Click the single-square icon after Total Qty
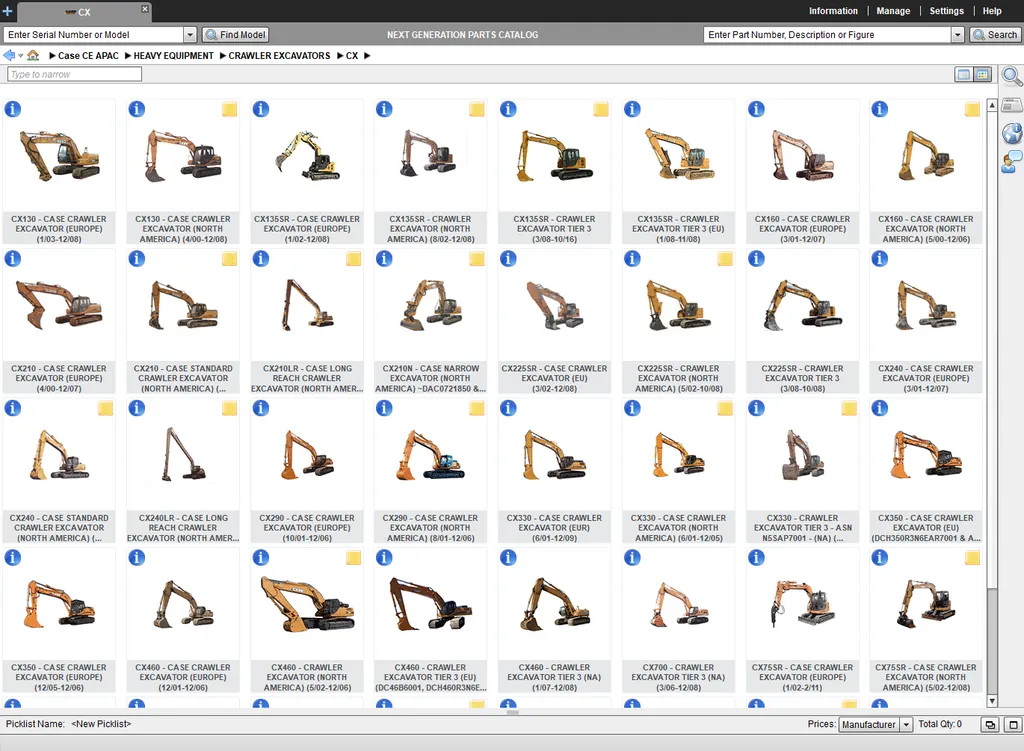Image resolution: width=1024 pixels, height=751 pixels. (1013, 724)
